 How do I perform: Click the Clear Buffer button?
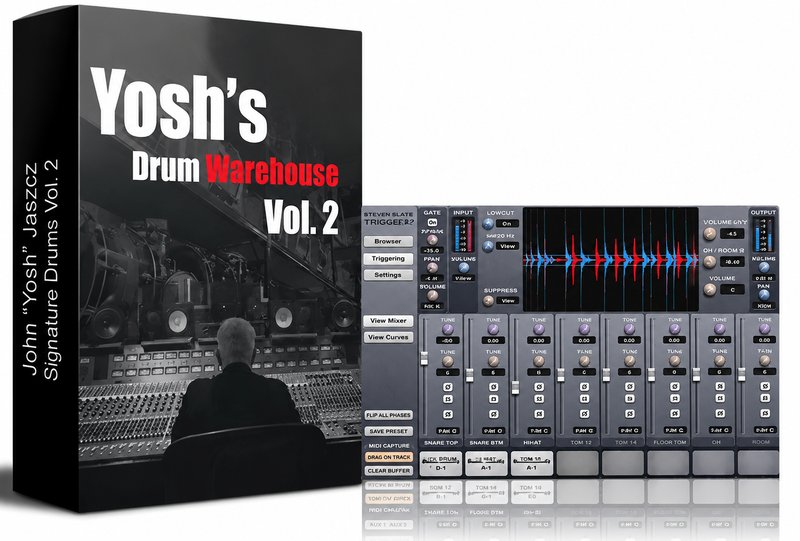pyautogui.click(x=388, y=471)
